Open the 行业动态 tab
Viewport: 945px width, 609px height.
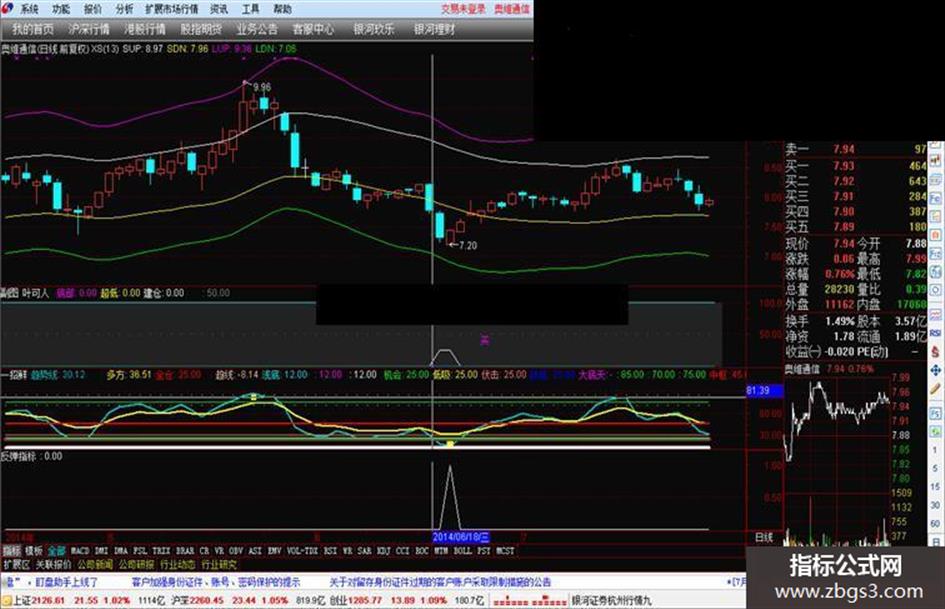pyautogui.click(x=177, y=565)
